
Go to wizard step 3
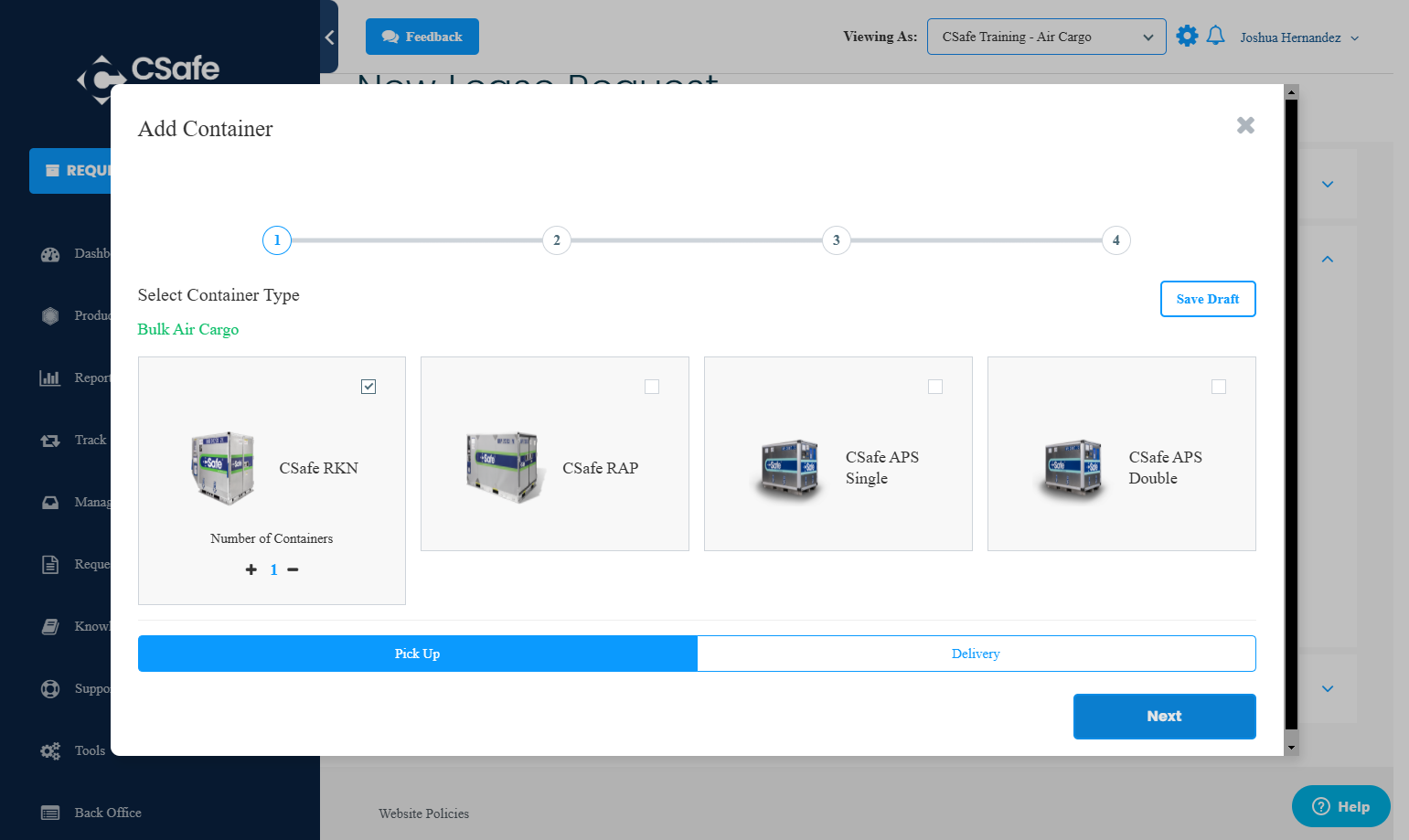[837, 240]
